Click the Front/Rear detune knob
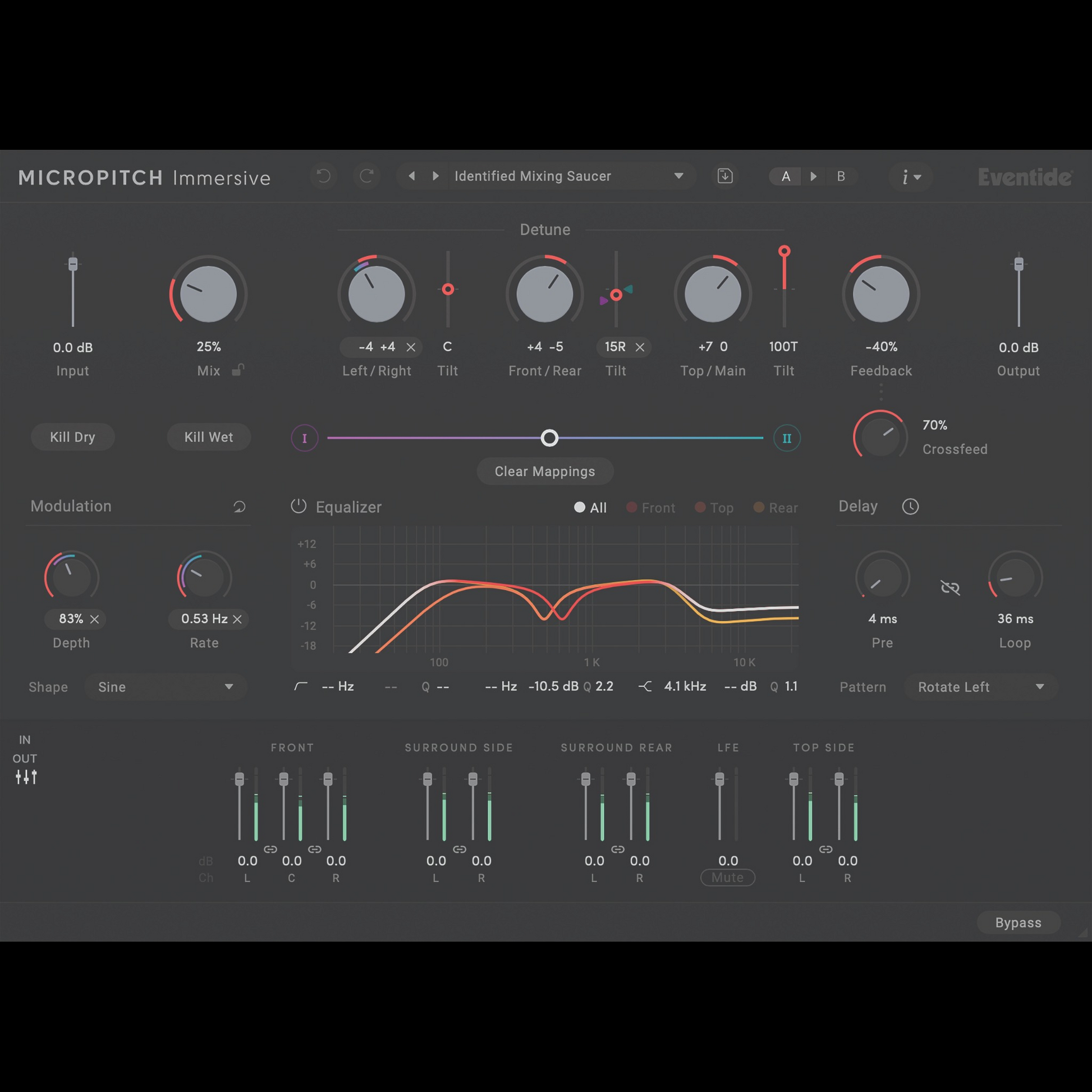This screenshot has height=1092, width=1092. (x=544, y=294)
